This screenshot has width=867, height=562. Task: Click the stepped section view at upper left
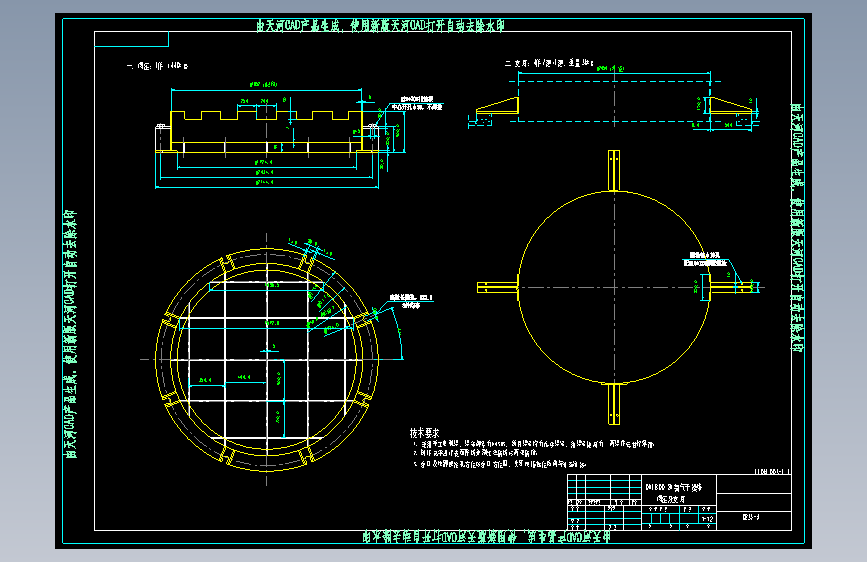click(x=267, y=132)
